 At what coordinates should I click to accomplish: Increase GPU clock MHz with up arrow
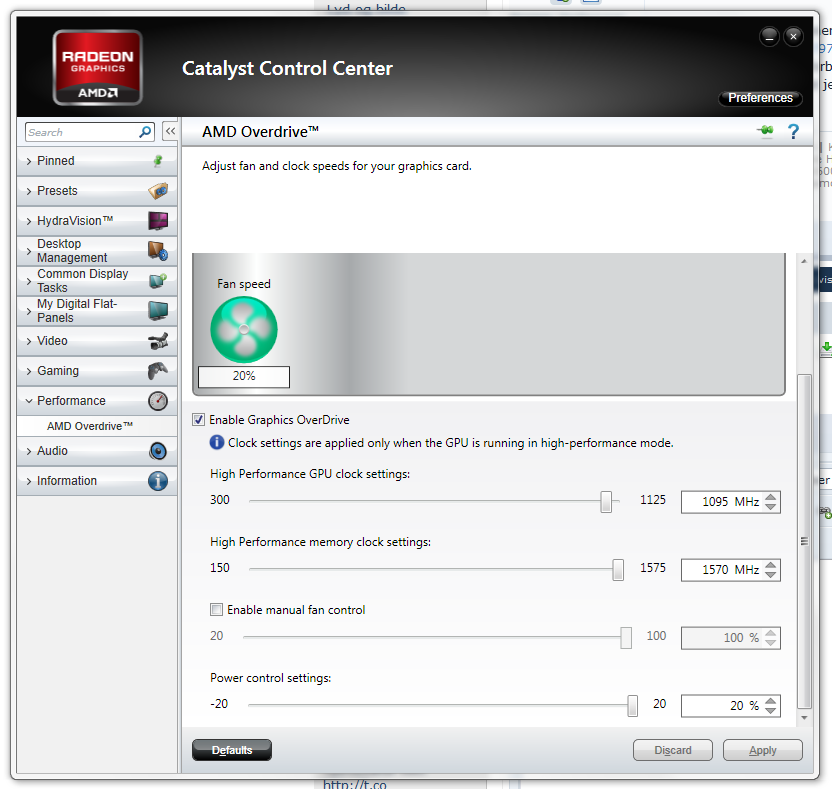point(771,497)
